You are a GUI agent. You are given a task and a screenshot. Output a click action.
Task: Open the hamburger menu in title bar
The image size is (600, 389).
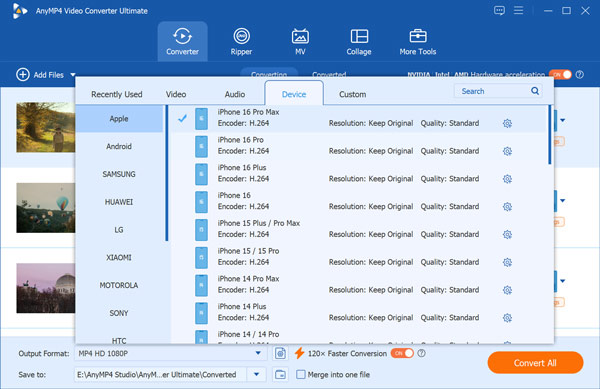coord(518,10)
